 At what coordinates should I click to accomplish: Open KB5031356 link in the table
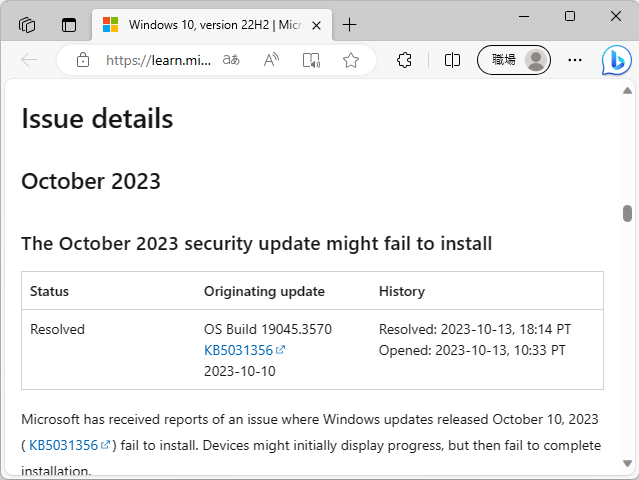pos(239,350)
